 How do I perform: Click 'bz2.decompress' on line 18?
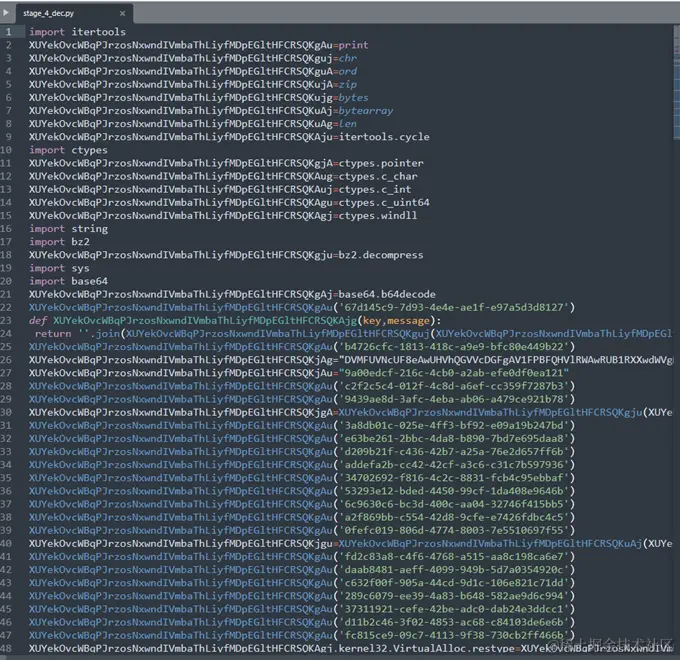click(381, 255)
